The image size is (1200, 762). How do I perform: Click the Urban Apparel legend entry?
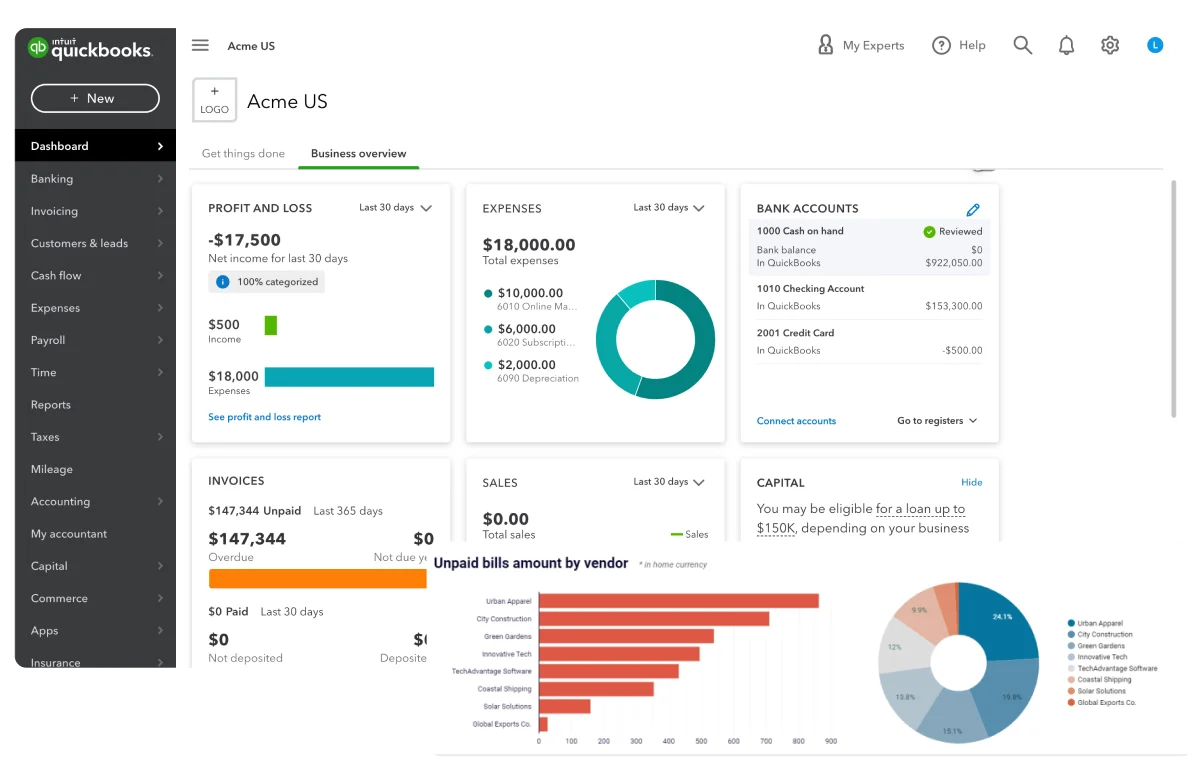pos(1095,623)
